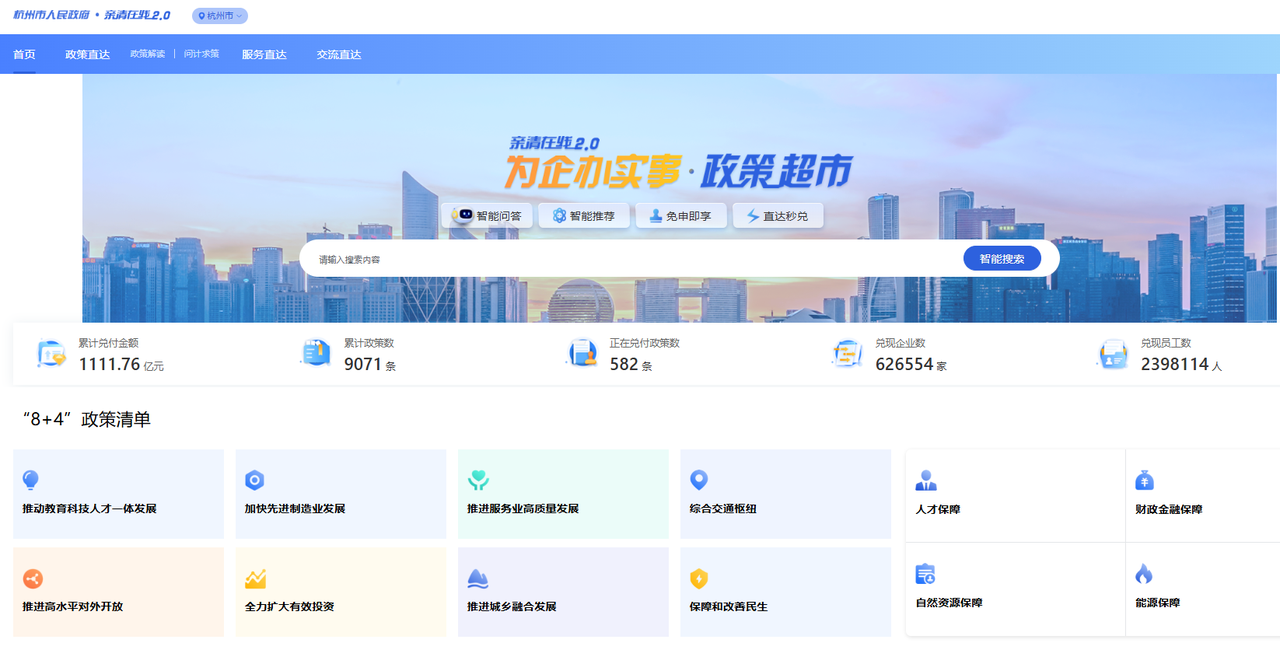Open the 政策解读 submenu item
1280x650 pixels.
pyautogui.click(x=147, y=54)
